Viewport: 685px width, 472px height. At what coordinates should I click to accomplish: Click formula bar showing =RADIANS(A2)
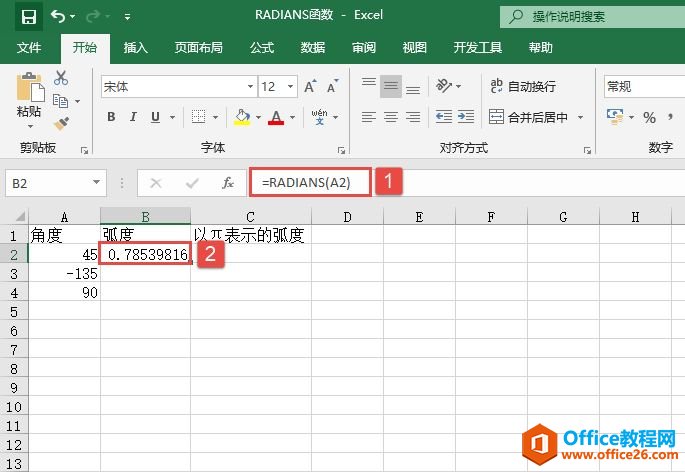[x=310, y=182]
